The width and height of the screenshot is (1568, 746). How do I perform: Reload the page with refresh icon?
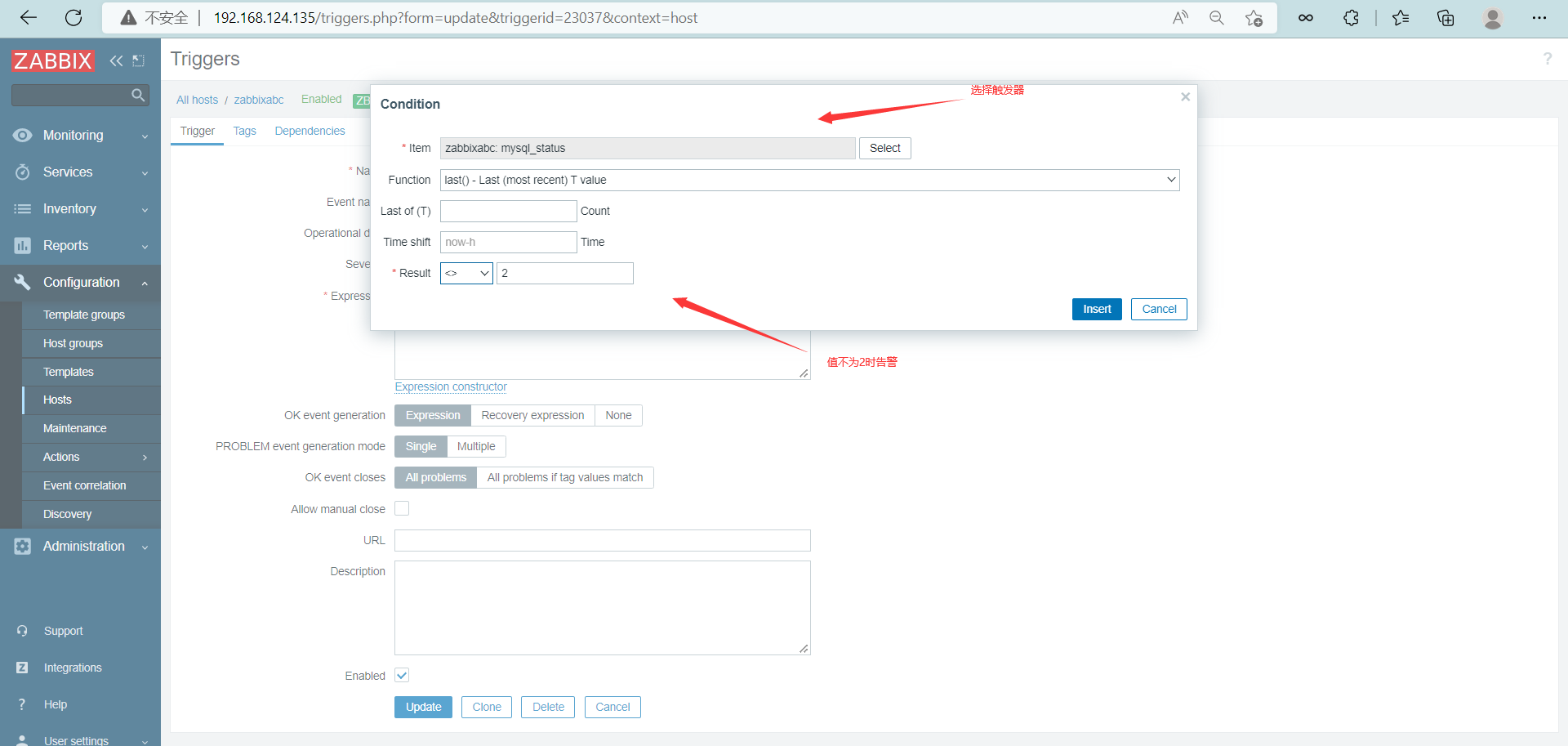tap(73, 18)
